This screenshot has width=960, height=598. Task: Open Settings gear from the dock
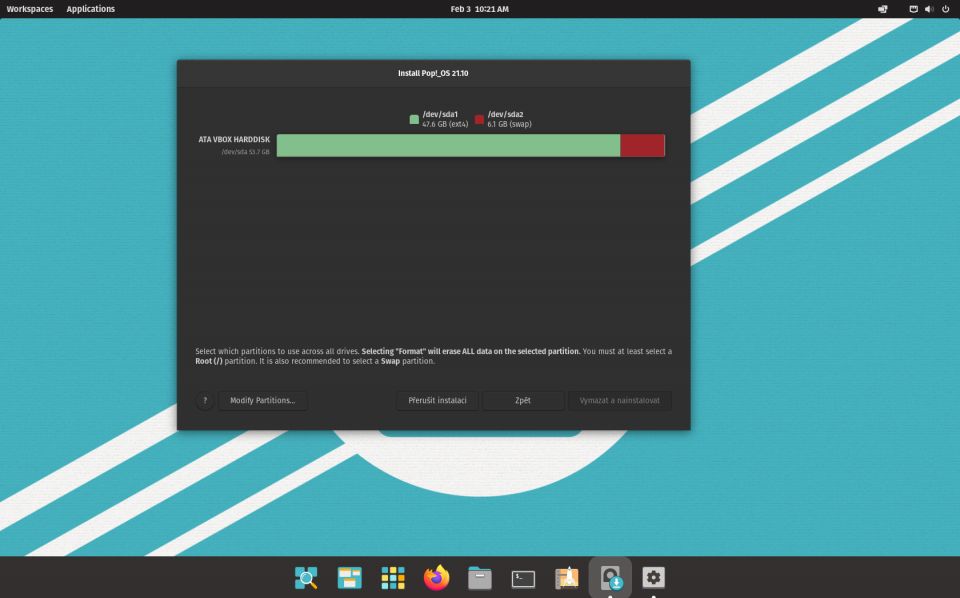pyautogui.click(x=654, y=577)
